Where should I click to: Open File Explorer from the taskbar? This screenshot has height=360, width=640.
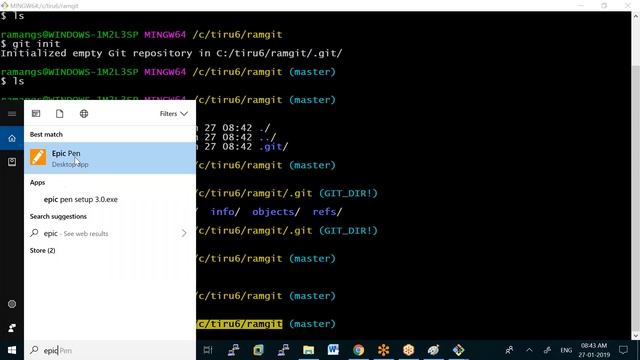coord(309,350)
